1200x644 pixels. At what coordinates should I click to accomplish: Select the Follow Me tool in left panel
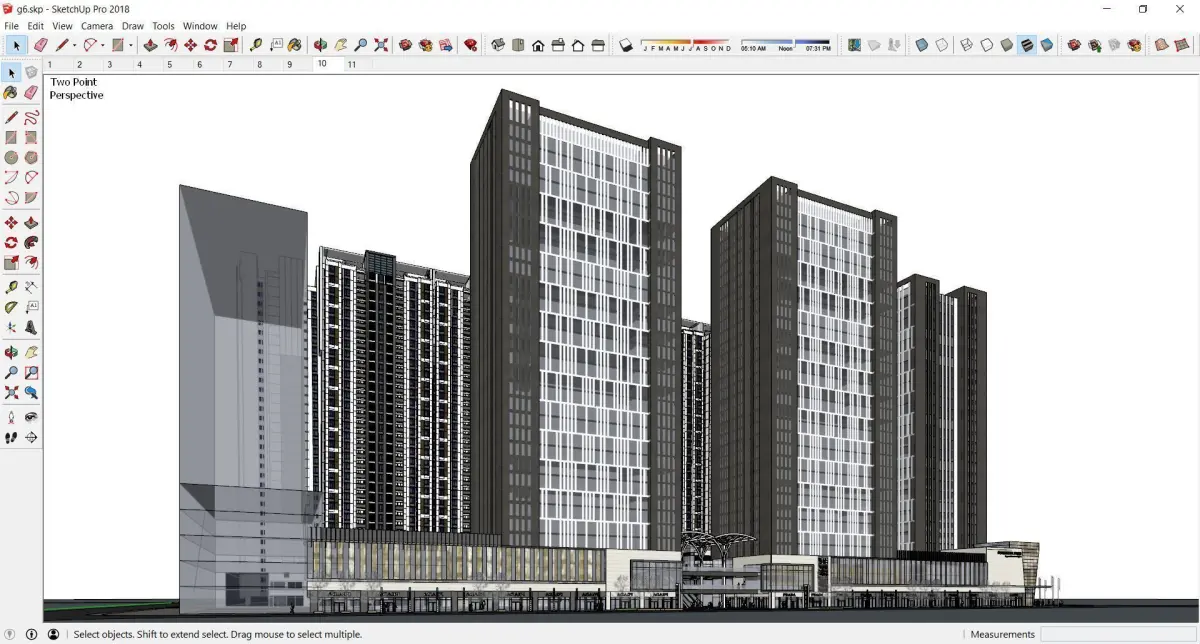31,243
